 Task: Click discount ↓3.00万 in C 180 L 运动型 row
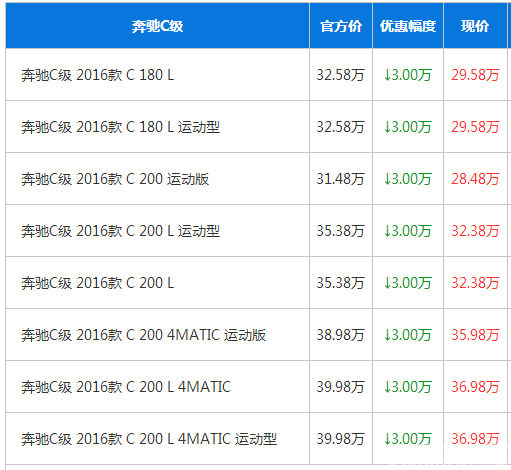408,127
